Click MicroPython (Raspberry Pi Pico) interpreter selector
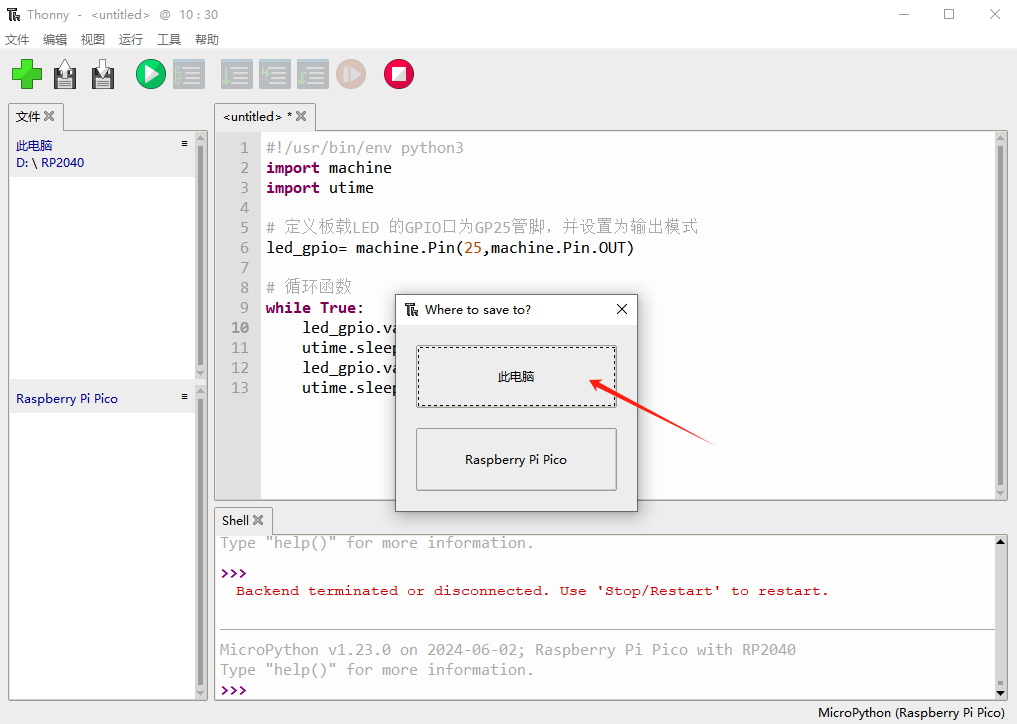Screen dimensions: 1017x724 coord(911,712)
